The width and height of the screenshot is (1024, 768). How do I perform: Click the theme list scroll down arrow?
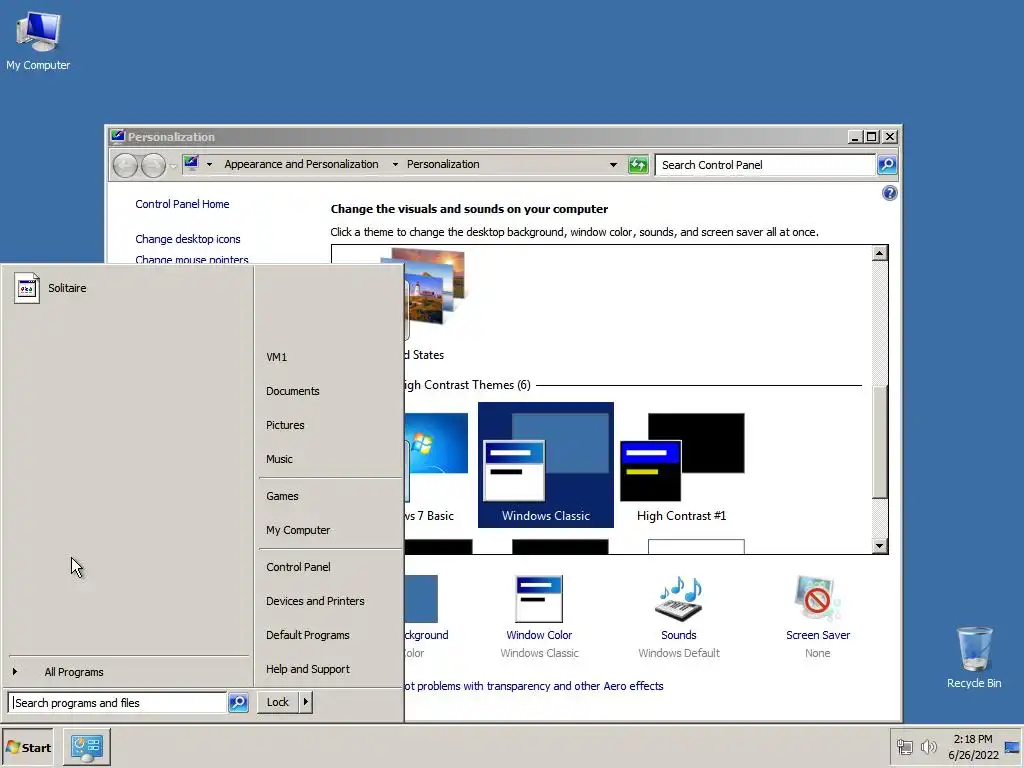click(880, 546)
